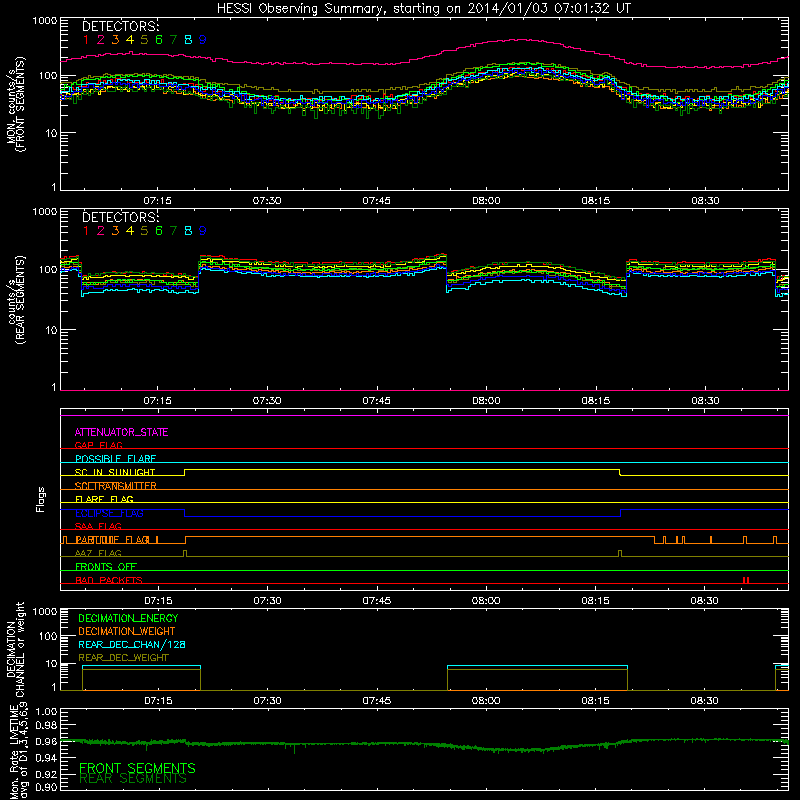
Task: Click the counts/s (REAR SEGMENTS) axis title
Action: click(x=16, y=301)
